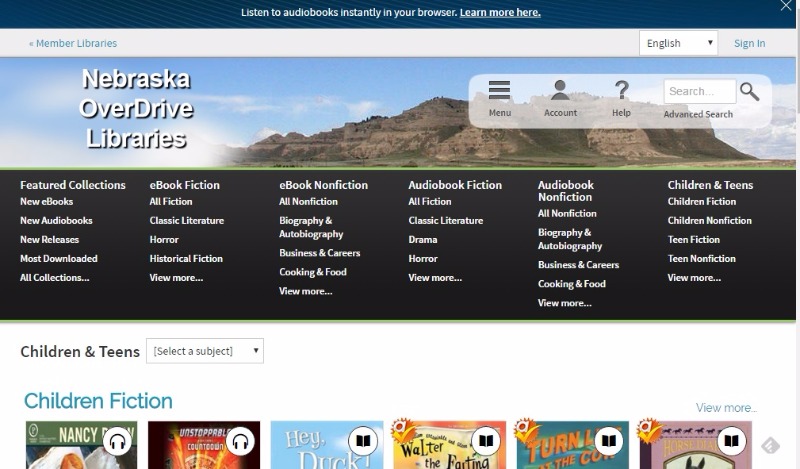Open the English language dropdown
Viewport: 800px width, 469px height.
click(x=678, y=43)
